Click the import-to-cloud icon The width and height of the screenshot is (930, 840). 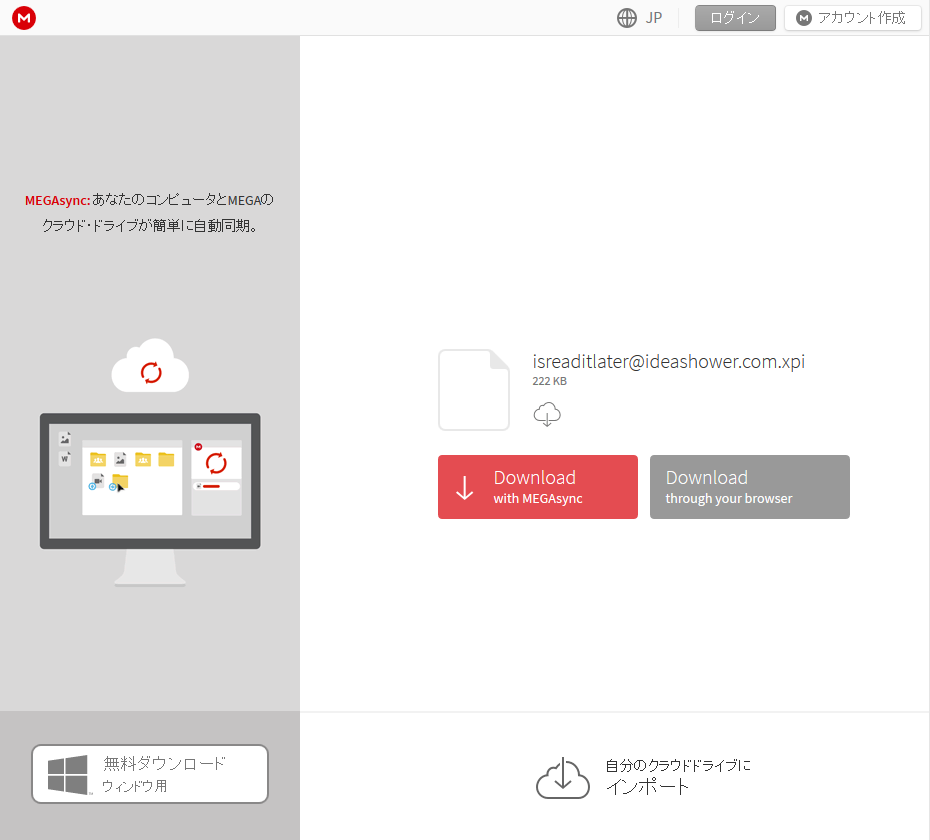point(563,778)
